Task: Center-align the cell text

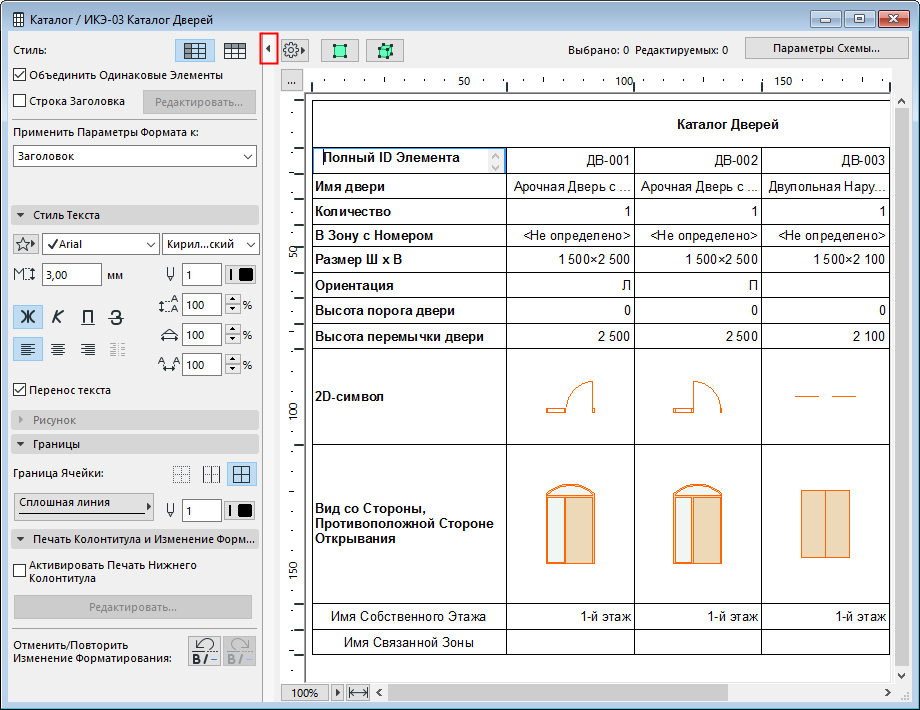Action: (x=57, y=349)
